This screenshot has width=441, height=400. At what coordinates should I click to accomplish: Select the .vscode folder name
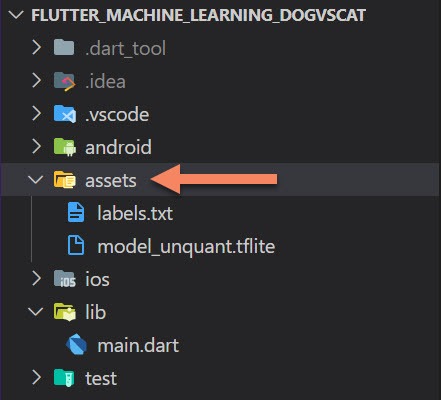click(x=117, y=114)
